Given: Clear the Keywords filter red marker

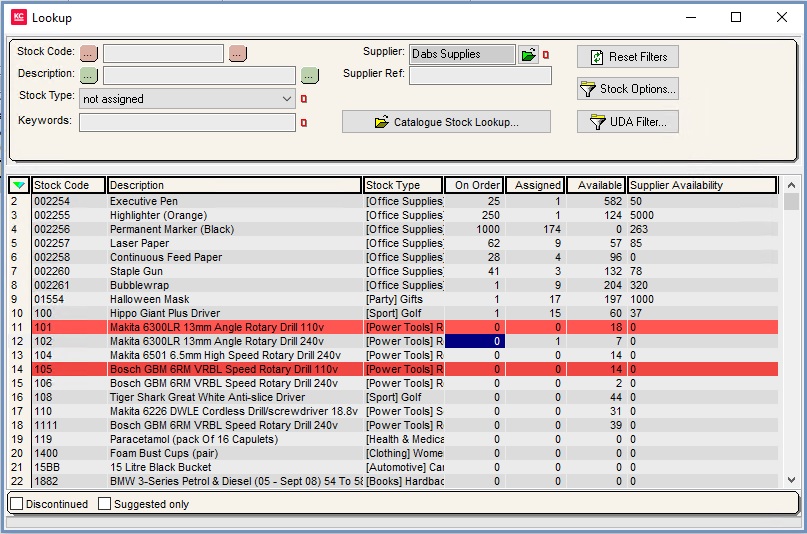Looking at the screenshot, I should click(304, 122).
